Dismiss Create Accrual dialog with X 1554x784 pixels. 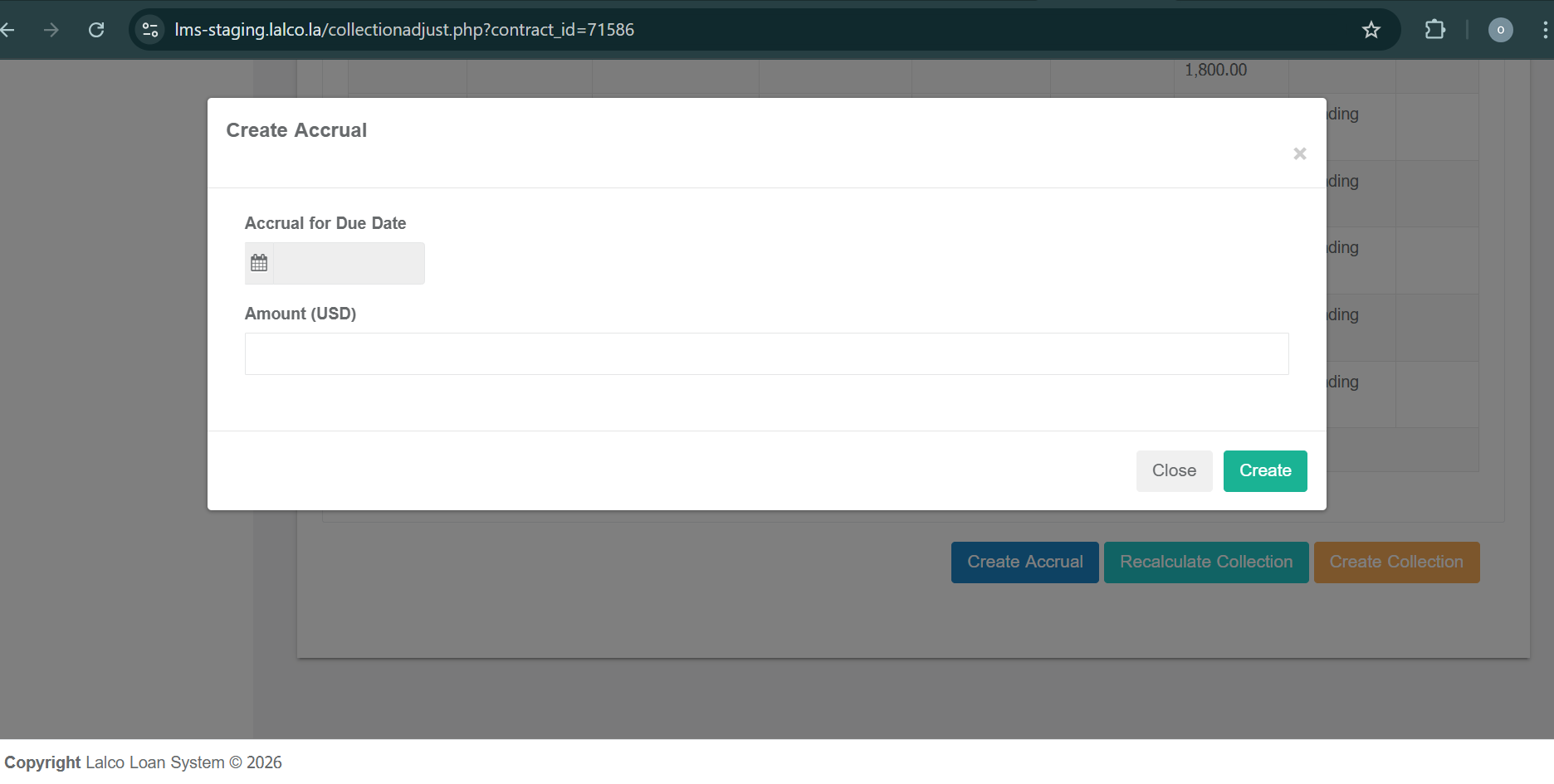point(1299,153)
